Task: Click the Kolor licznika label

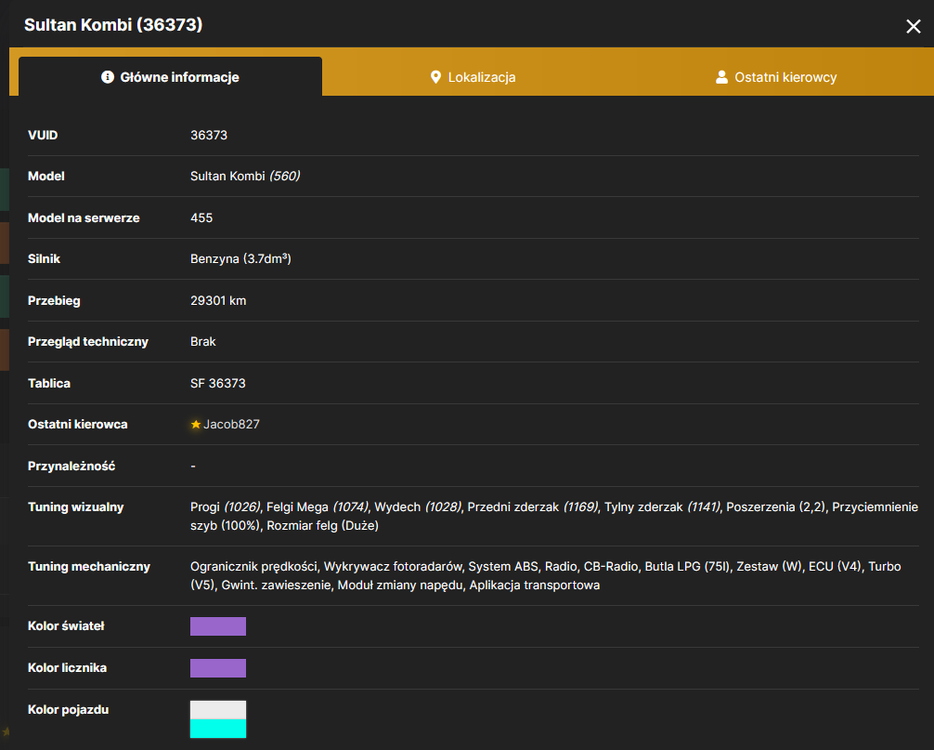Action: tap(67, 668)
